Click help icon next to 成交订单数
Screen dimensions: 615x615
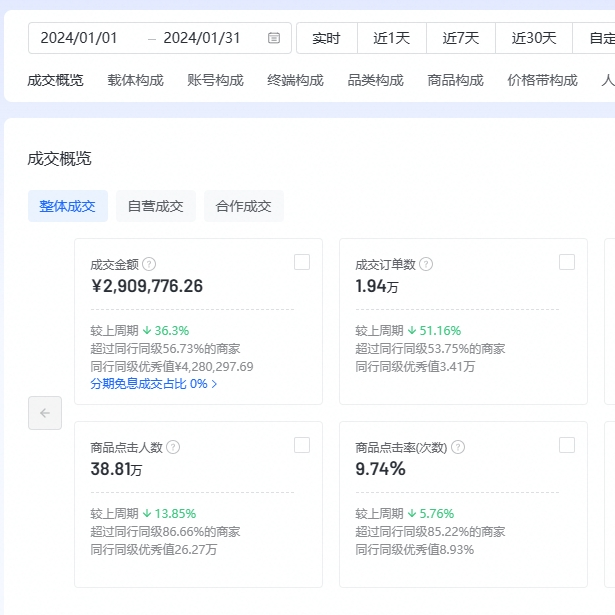point(426,264)
